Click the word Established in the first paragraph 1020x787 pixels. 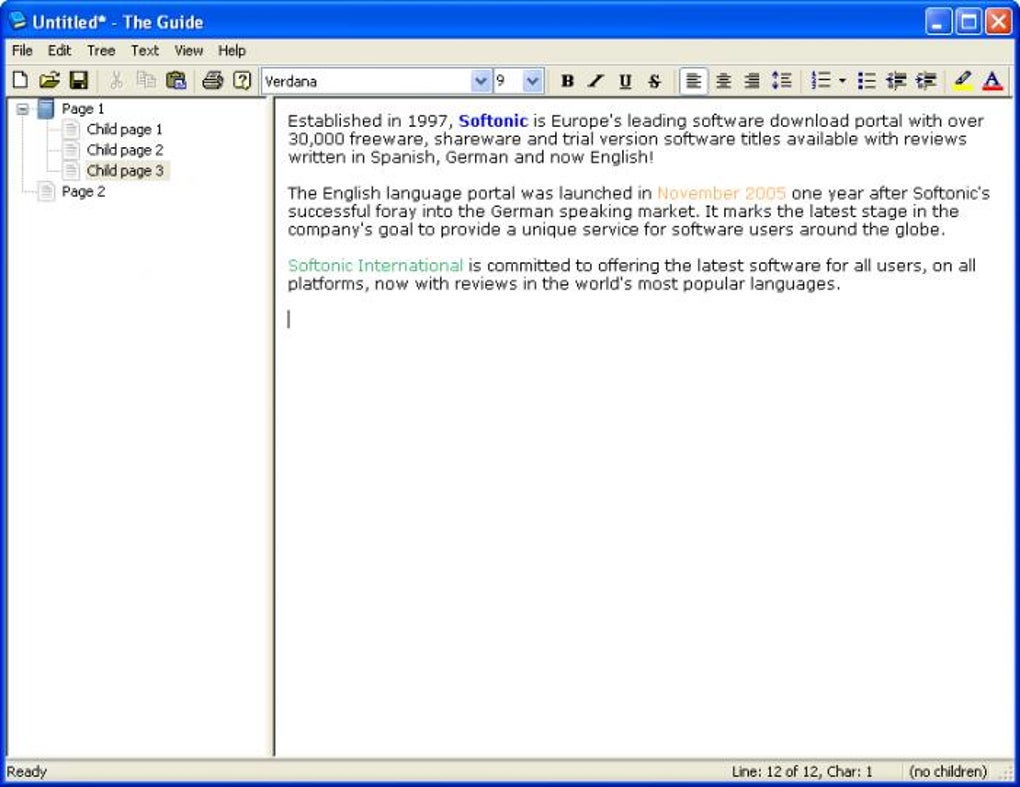click(x=334, y=121)
